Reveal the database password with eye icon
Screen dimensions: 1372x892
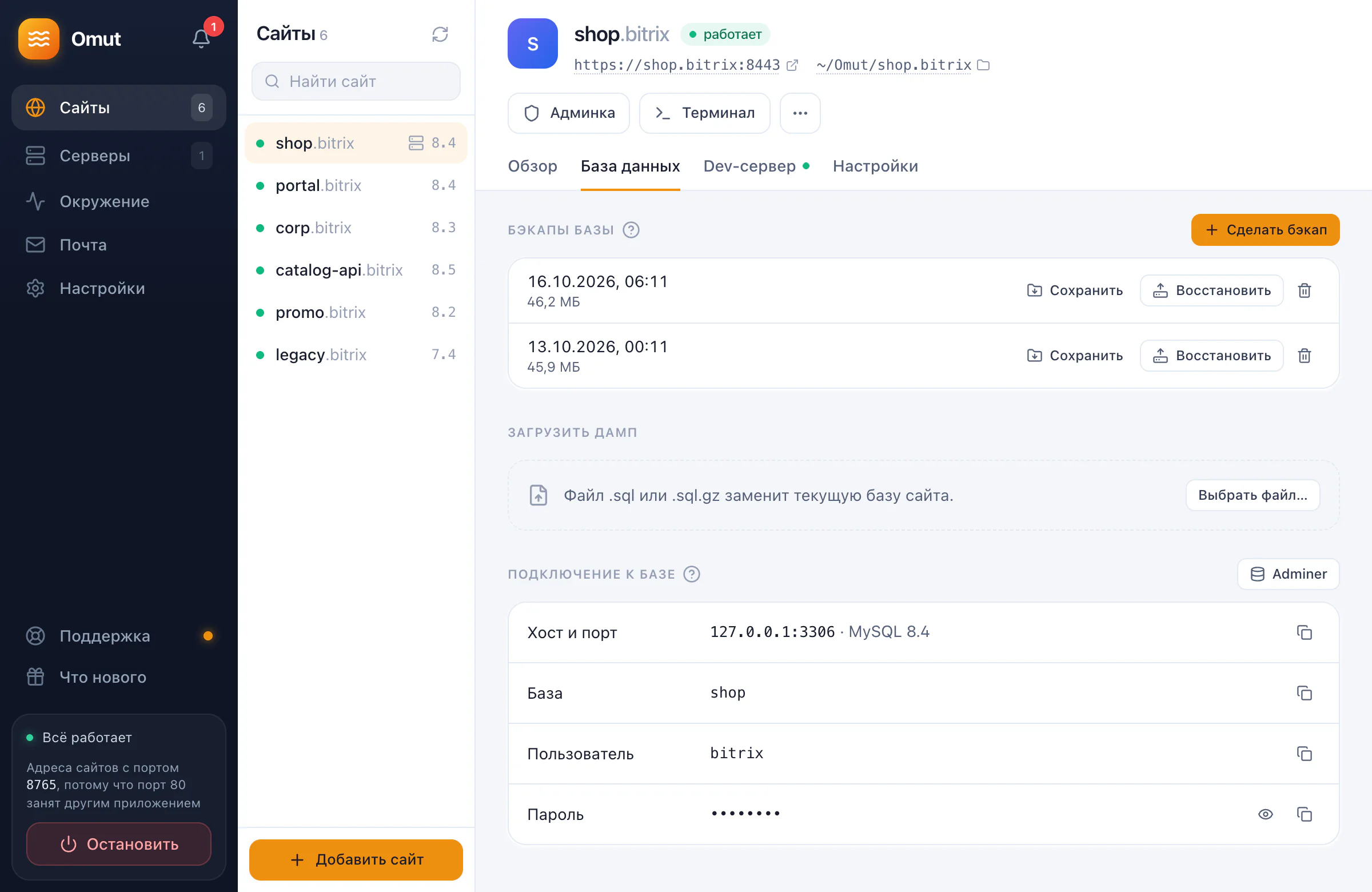[1265, 814]
